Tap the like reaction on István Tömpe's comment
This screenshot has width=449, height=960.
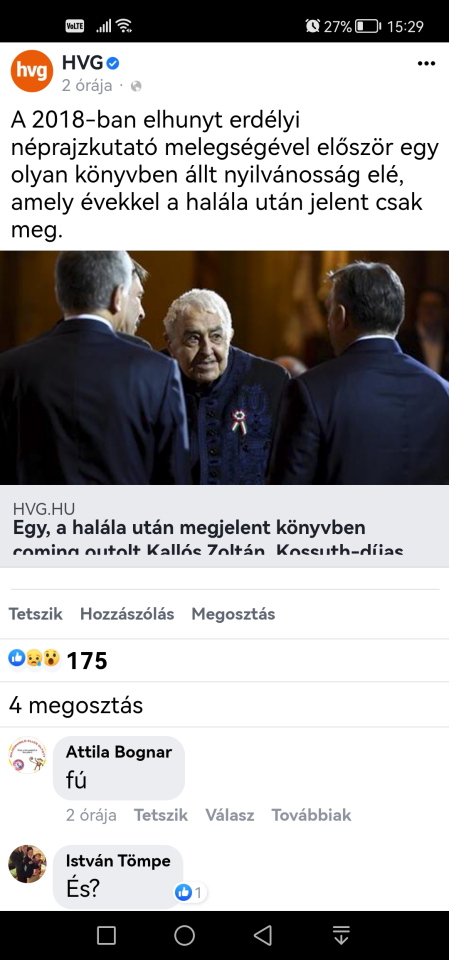tap(189, 893)
